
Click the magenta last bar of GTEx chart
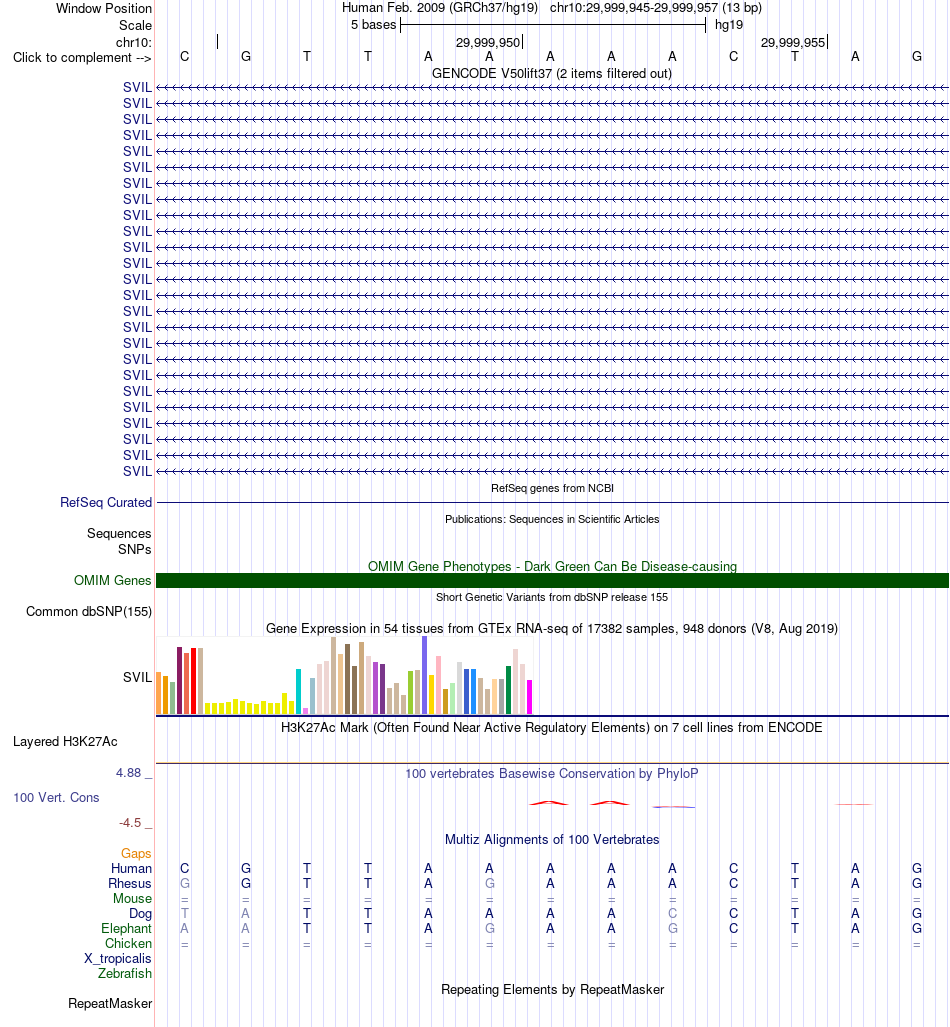pyautogui.click(x=529, y=698)
